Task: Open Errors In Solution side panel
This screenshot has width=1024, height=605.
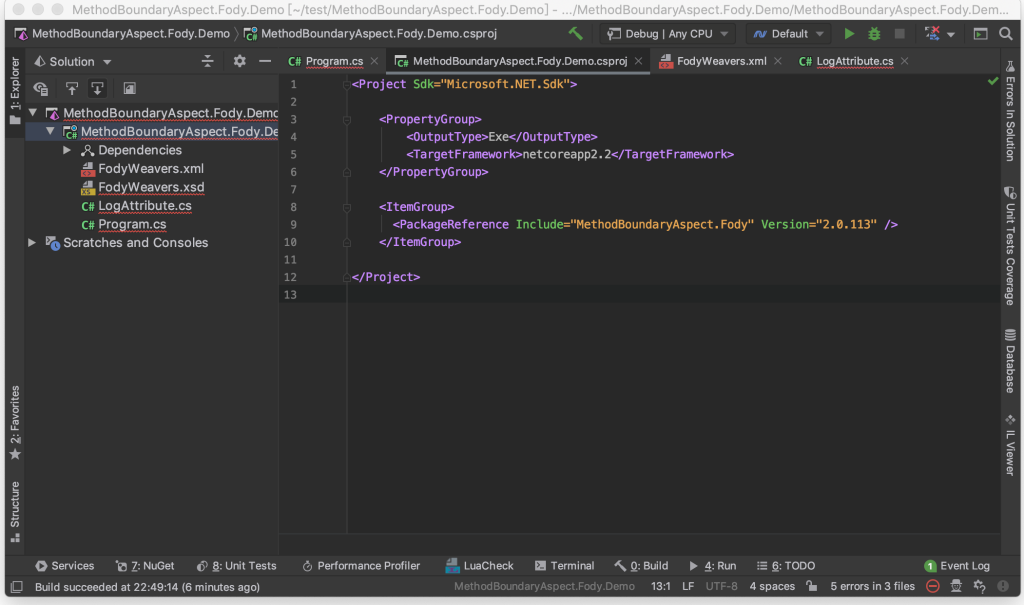Action: click(1010, 110)
